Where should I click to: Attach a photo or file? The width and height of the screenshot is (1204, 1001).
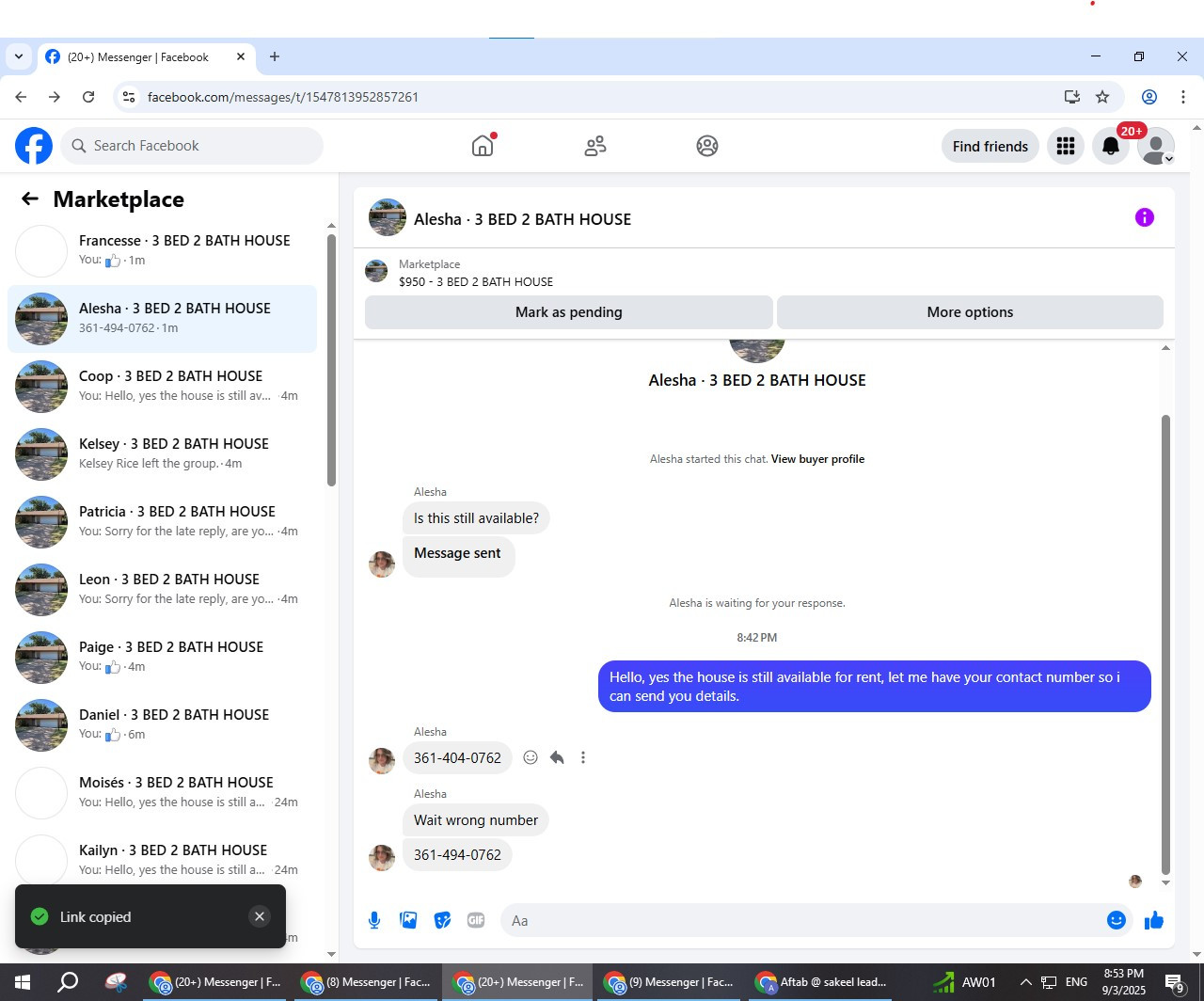click(x=408, y=920)
